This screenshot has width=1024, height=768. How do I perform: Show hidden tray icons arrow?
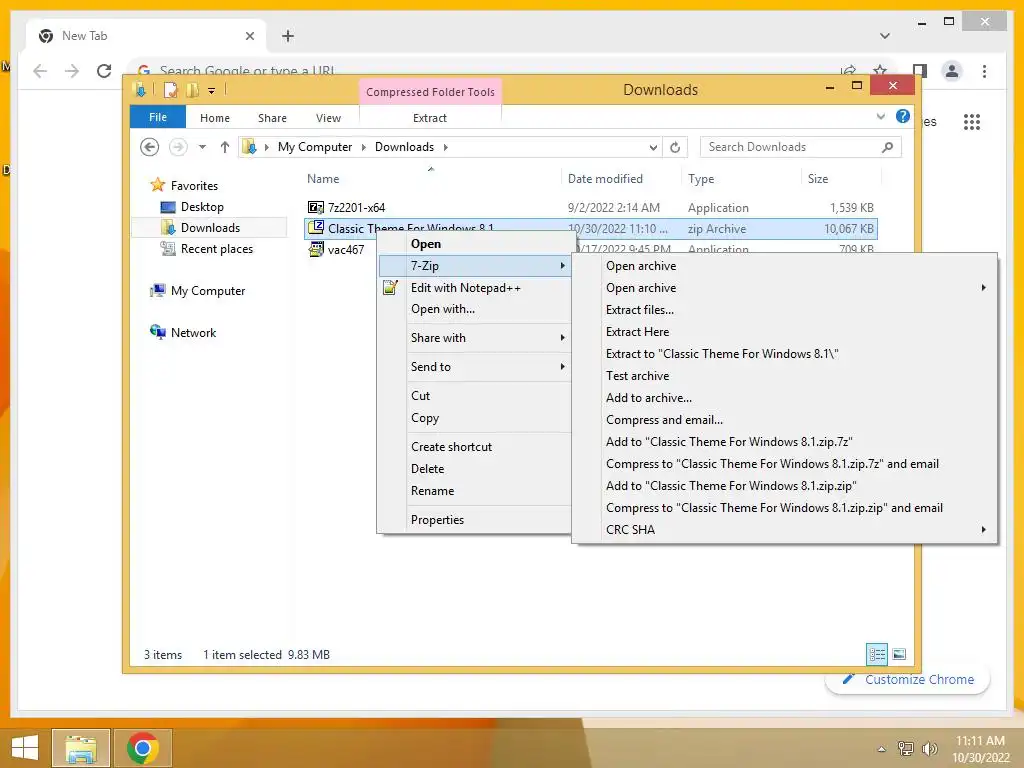tap(882, 749)
